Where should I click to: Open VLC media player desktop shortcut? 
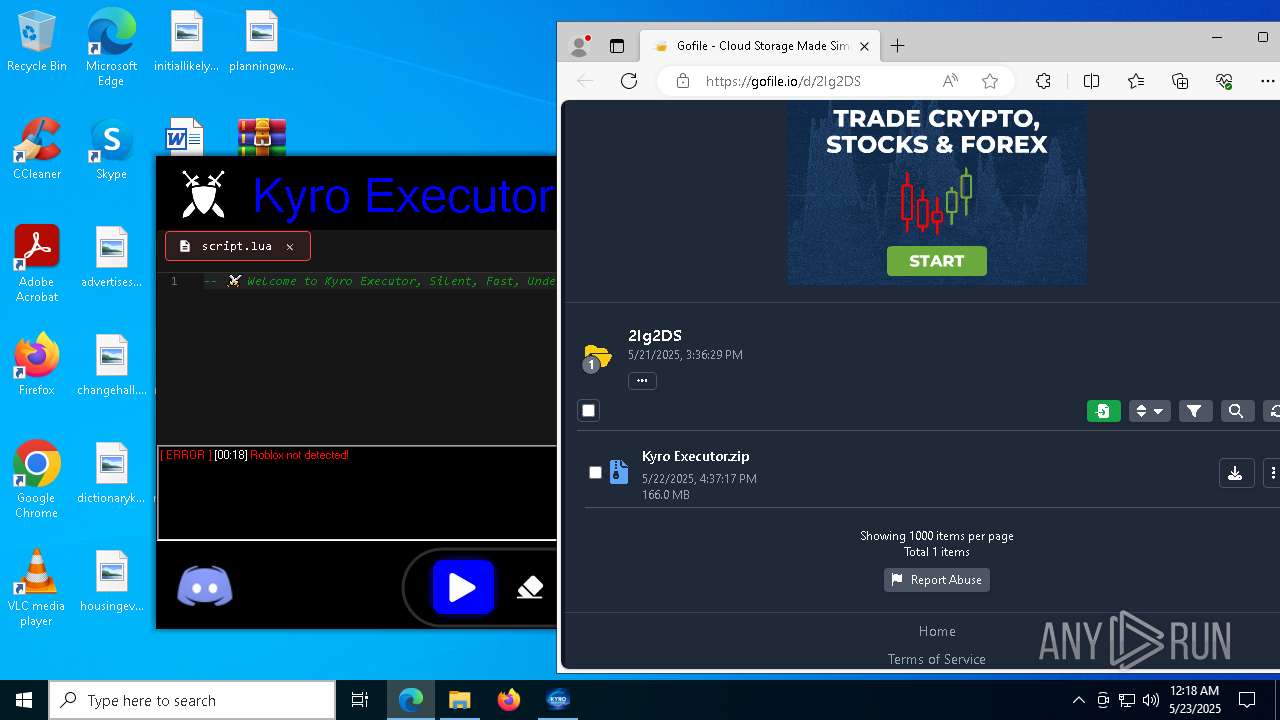(37, 588)
